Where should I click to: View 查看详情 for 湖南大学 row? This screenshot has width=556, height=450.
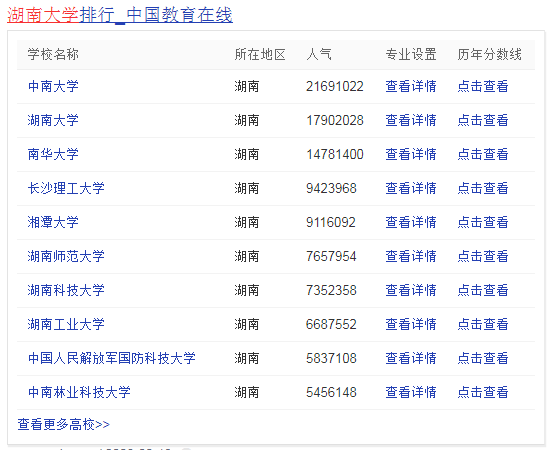[411, 120]
